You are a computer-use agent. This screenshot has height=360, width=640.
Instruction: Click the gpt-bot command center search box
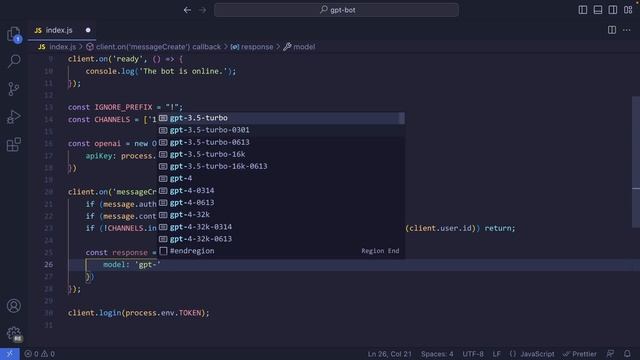click(x=336, y=10)
